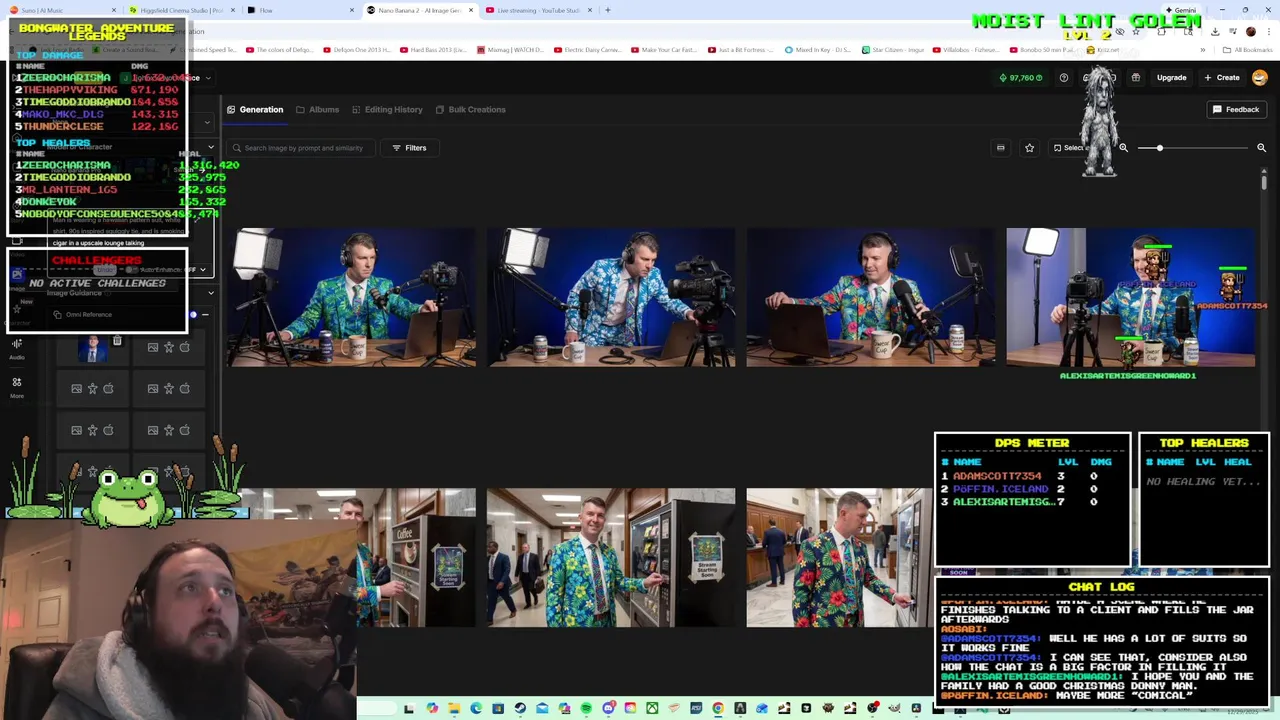Screen dimensions: 1280x720
Task: Open a new browser tab
Action: coord(608,10)
